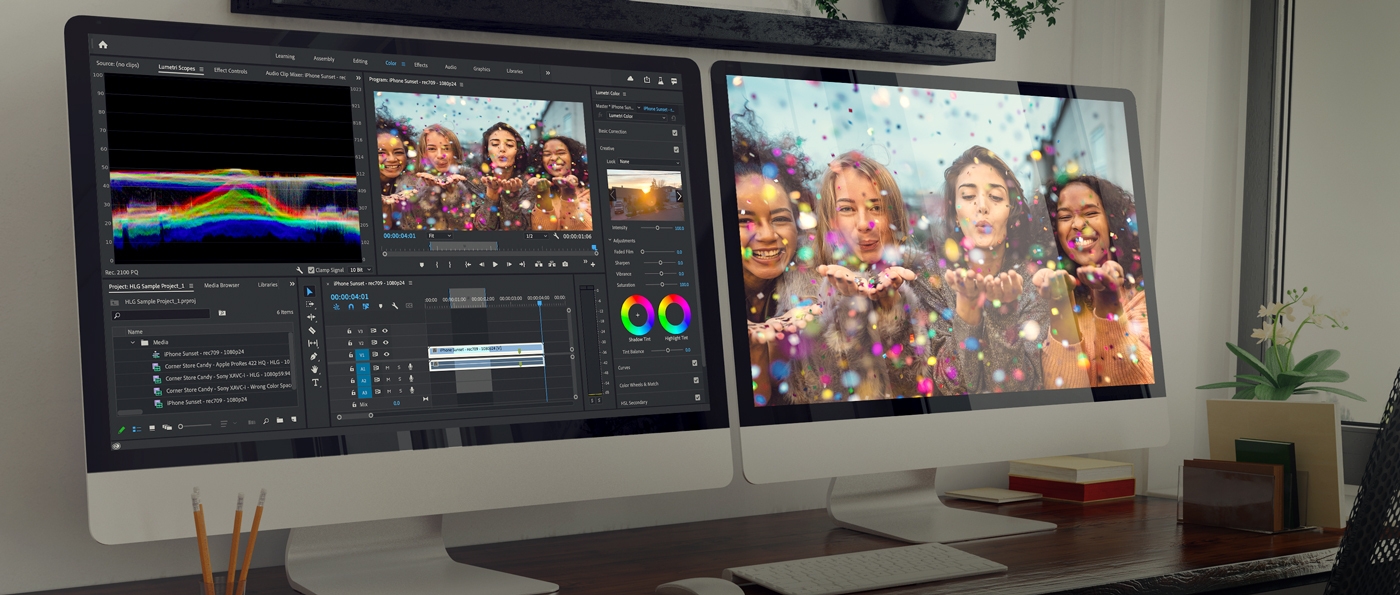The image size is (1400, 595).
Task: Click the Home icon in the top bar
Action: tap(103, 44)
